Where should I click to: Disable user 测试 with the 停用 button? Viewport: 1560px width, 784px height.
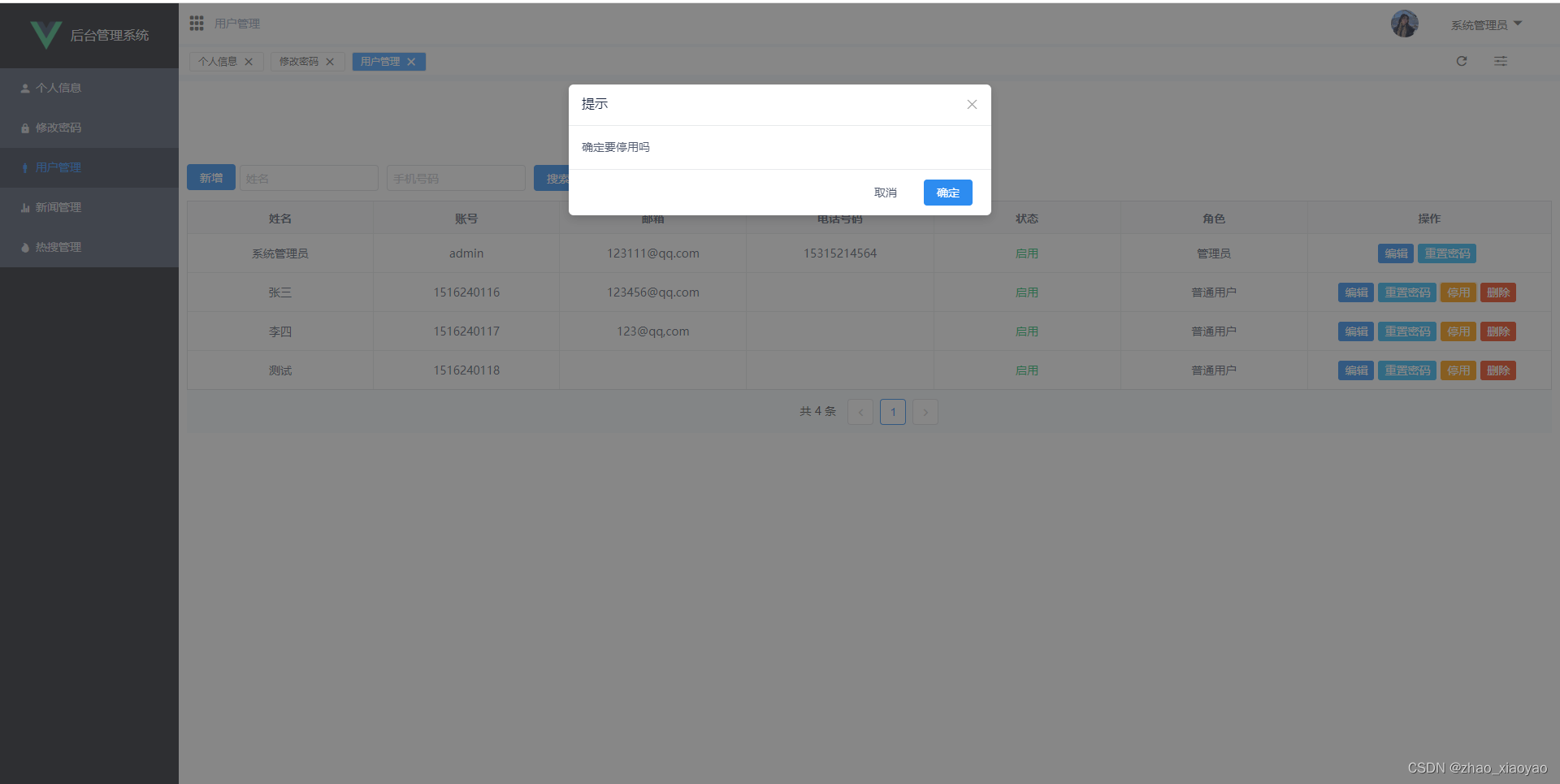(1458, 370)
